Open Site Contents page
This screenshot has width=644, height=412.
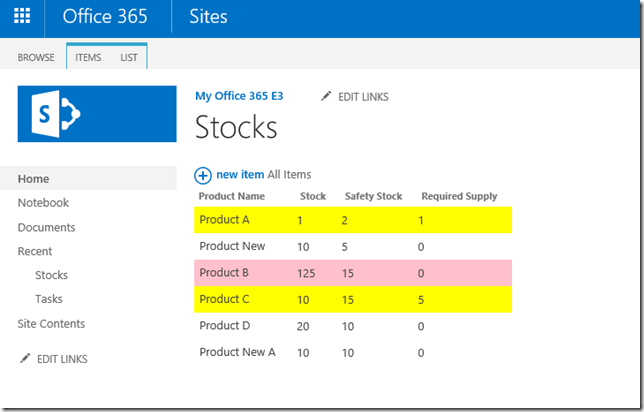51,324
